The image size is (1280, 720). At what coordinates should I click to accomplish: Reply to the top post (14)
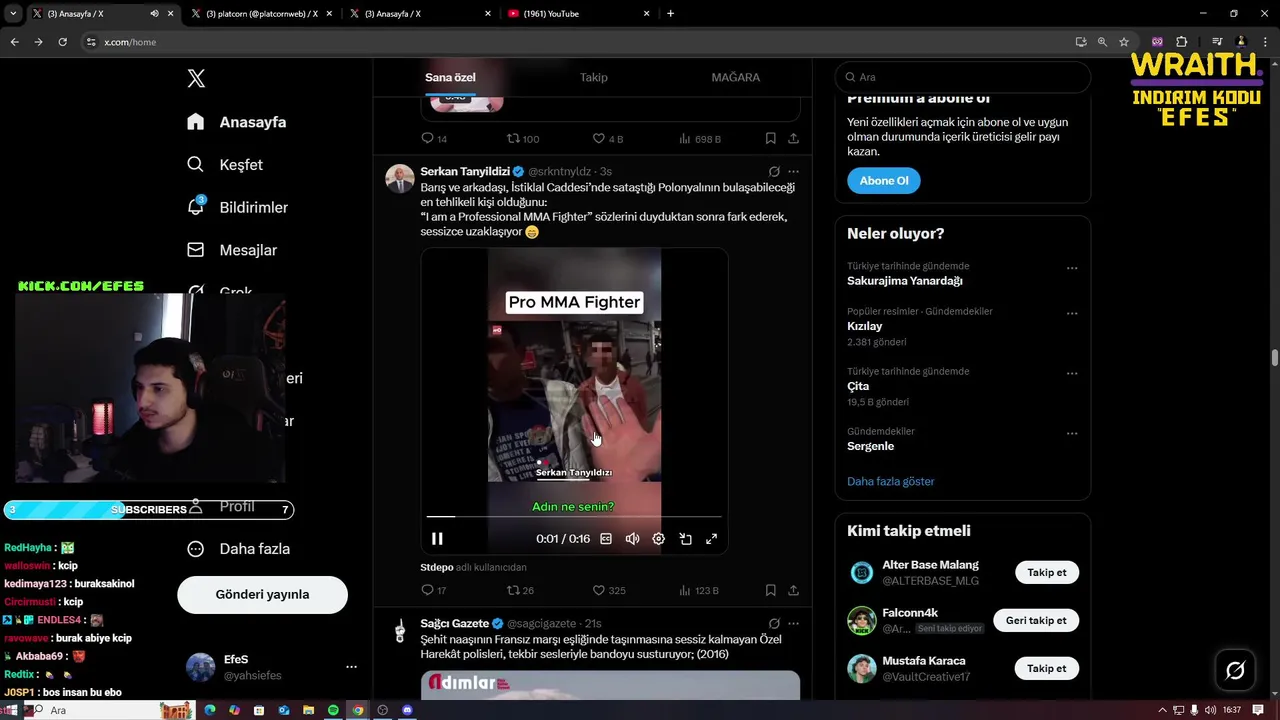[x=434, y=139]
